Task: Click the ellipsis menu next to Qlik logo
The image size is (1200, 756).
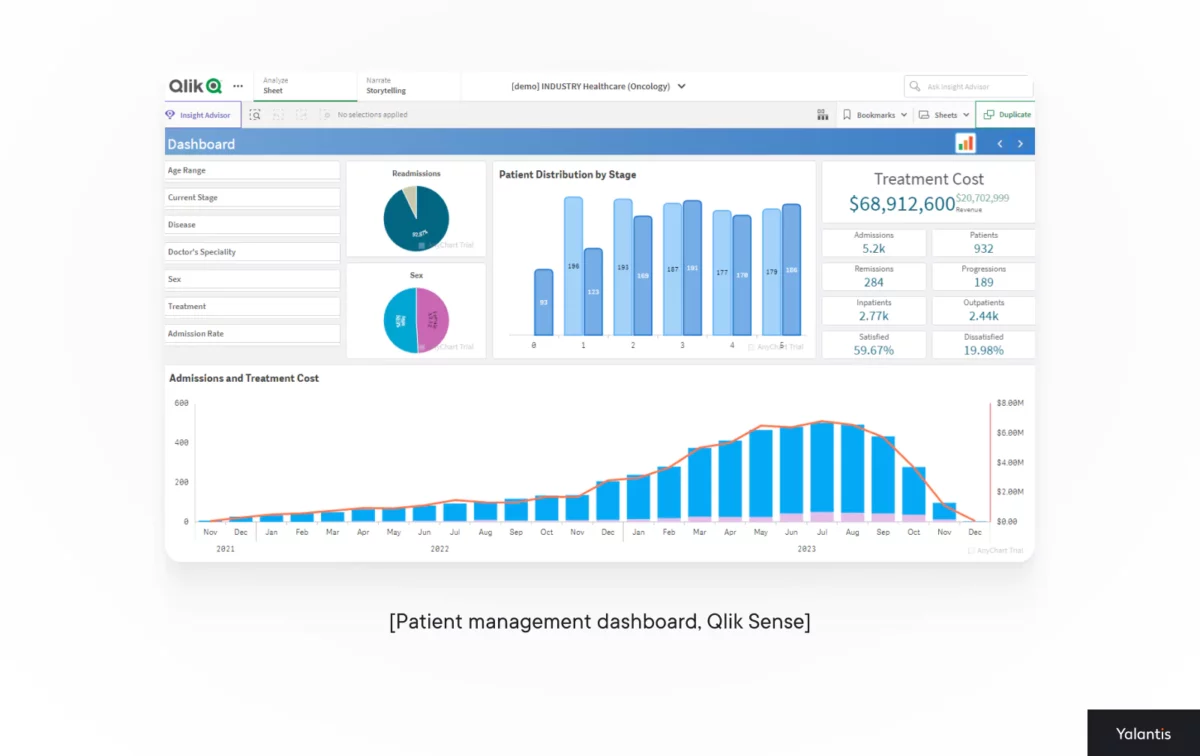Action: pyautogui.click(x=238, y=86)
